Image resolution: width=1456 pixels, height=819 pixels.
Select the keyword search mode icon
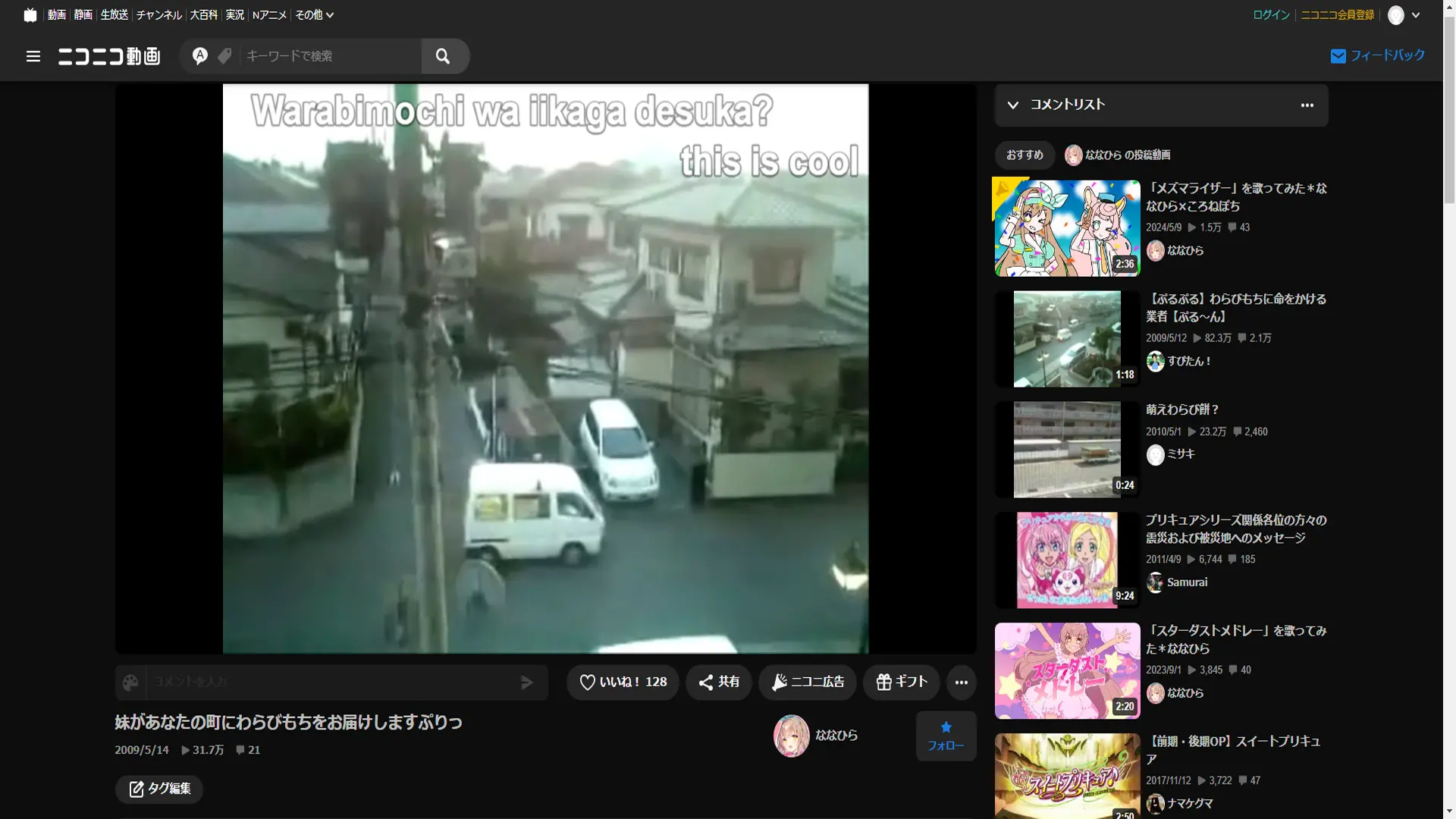coord(199,56)
